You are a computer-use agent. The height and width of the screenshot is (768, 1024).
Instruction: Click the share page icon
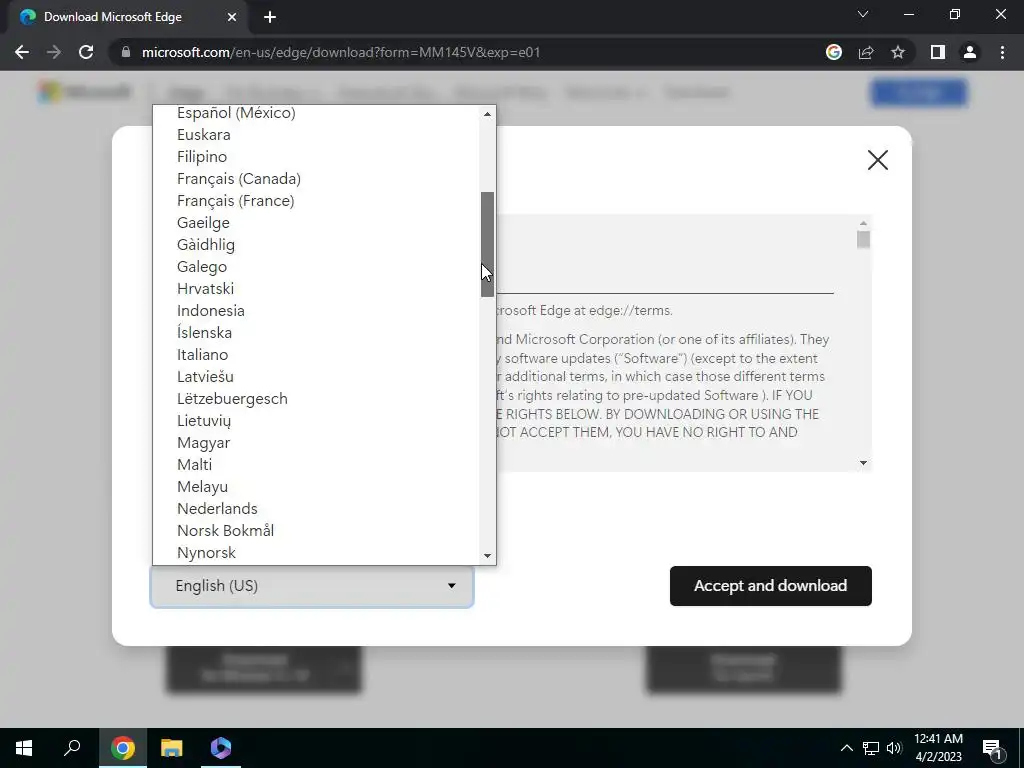coord(866,52)
